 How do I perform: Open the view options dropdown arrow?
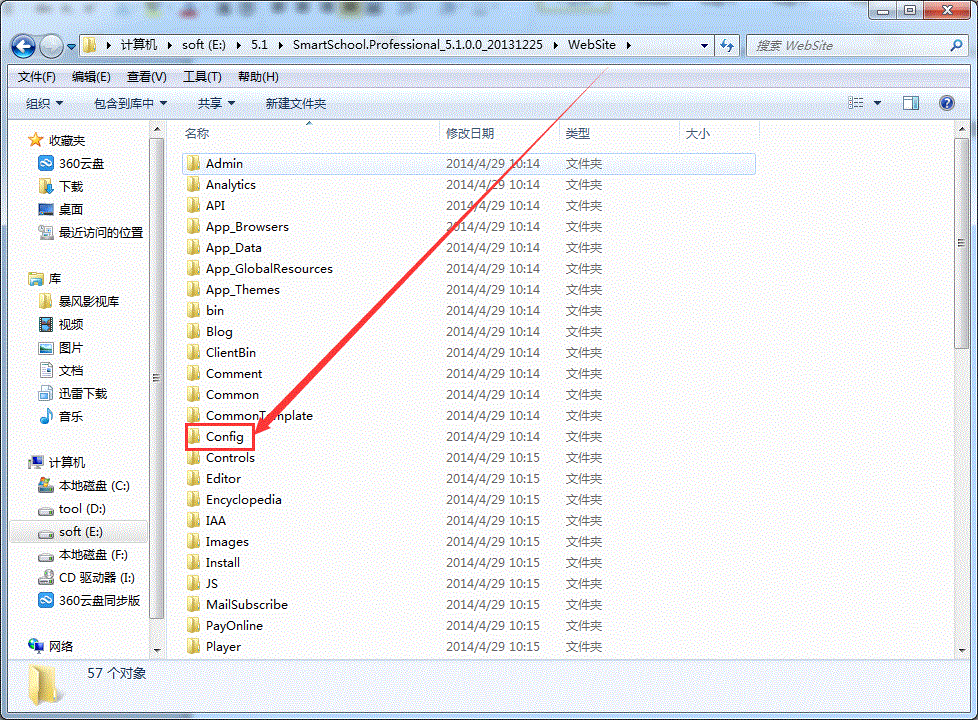877,103
